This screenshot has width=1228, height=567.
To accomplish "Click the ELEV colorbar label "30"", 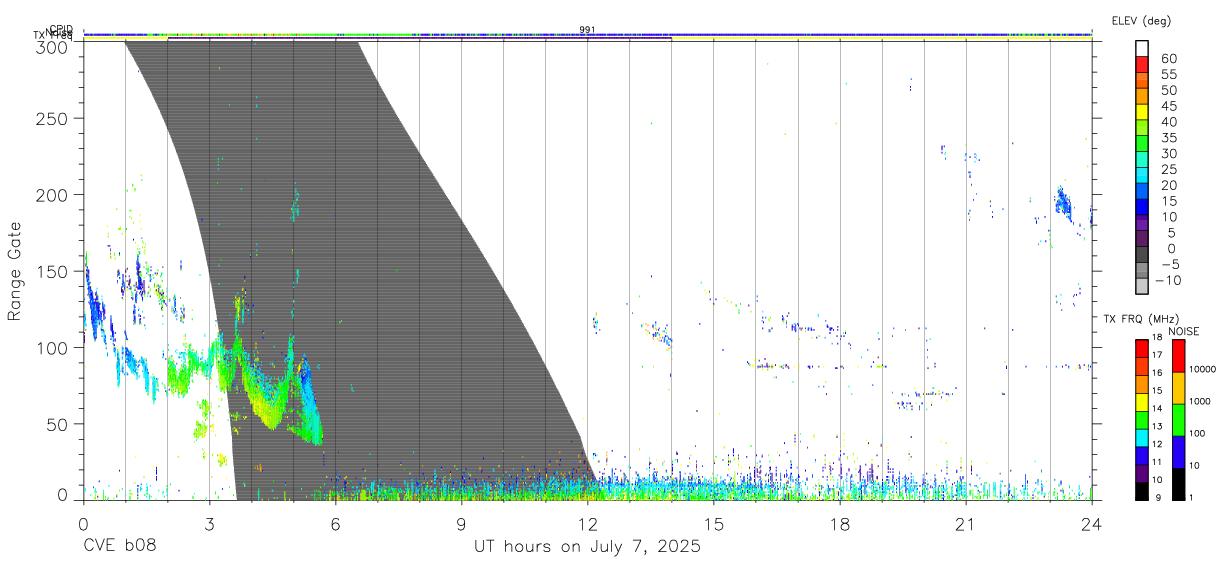I will (x=1168, y=153).
